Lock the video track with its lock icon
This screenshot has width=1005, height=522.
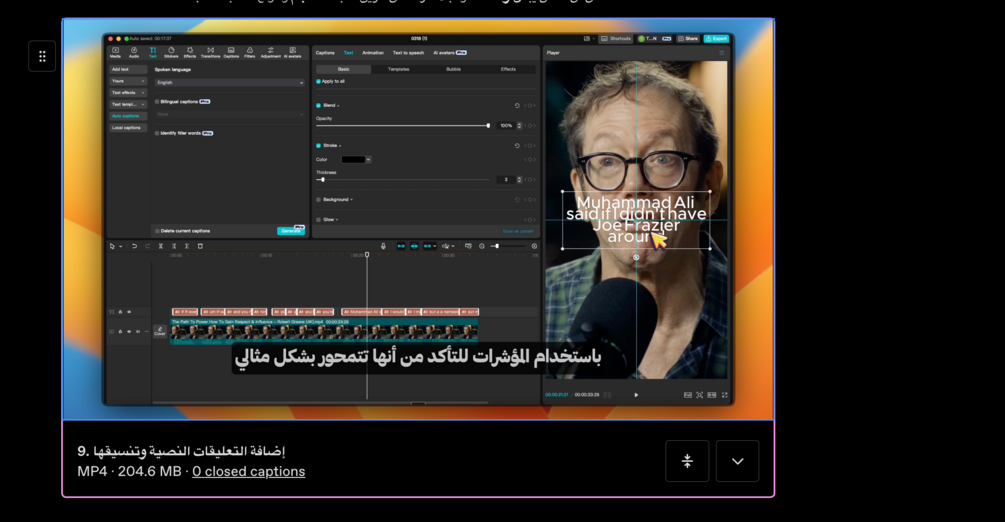coord(120,332)
